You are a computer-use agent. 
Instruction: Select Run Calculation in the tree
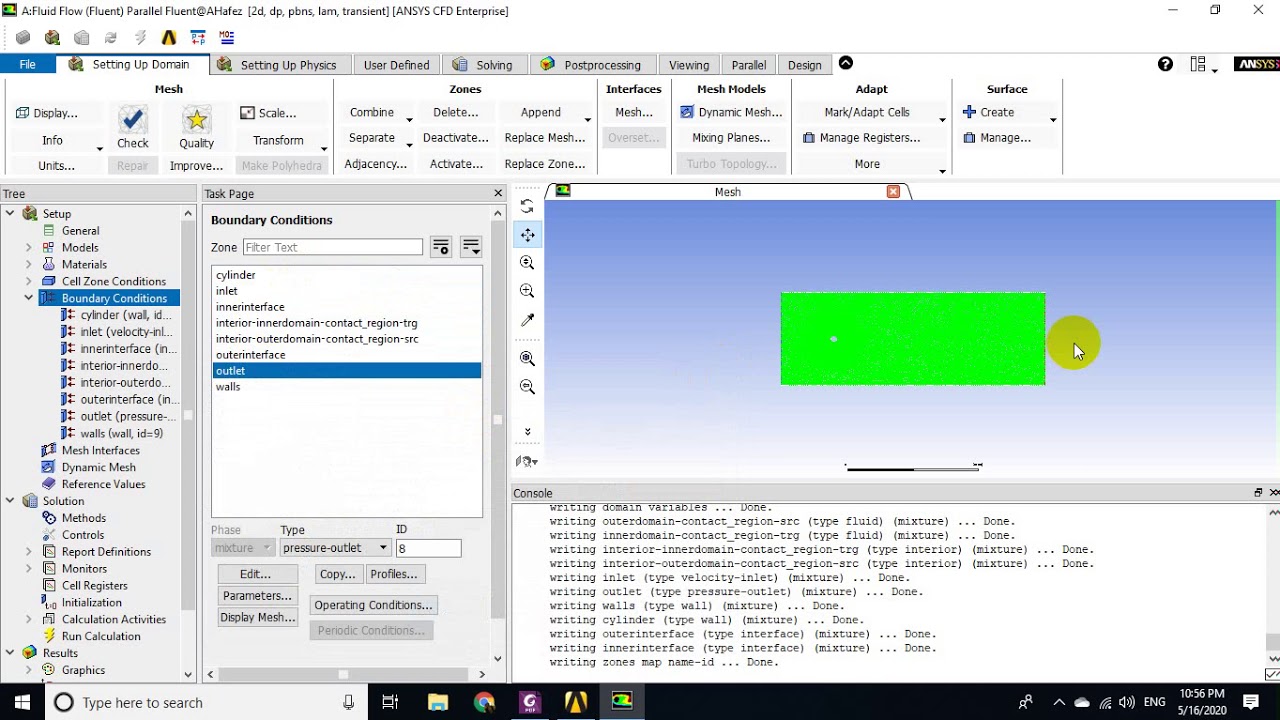click(x=101, y=636)
